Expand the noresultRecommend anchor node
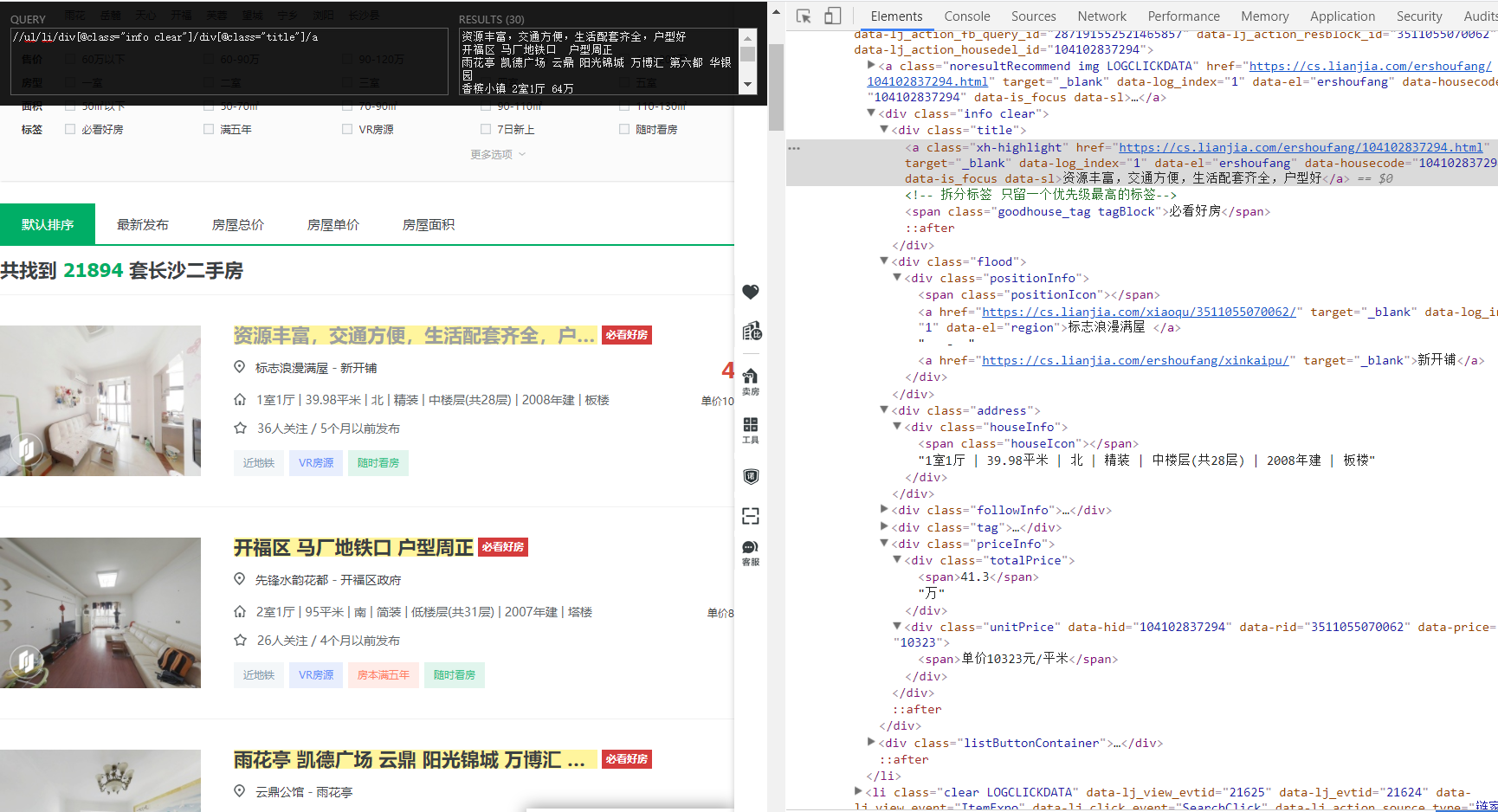 871,66
